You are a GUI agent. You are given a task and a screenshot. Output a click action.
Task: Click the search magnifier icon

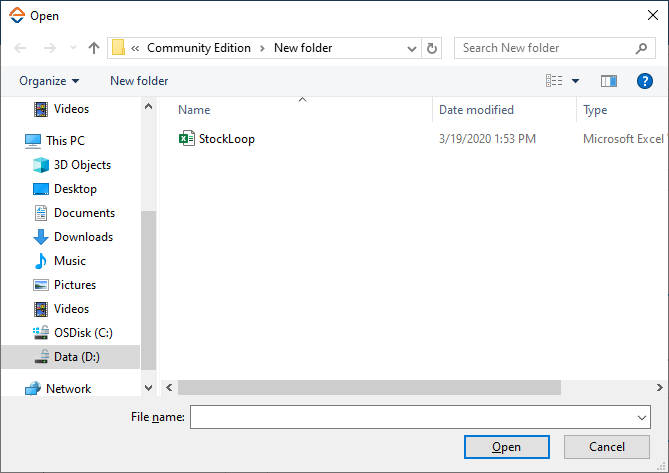[x=642, y=48]
